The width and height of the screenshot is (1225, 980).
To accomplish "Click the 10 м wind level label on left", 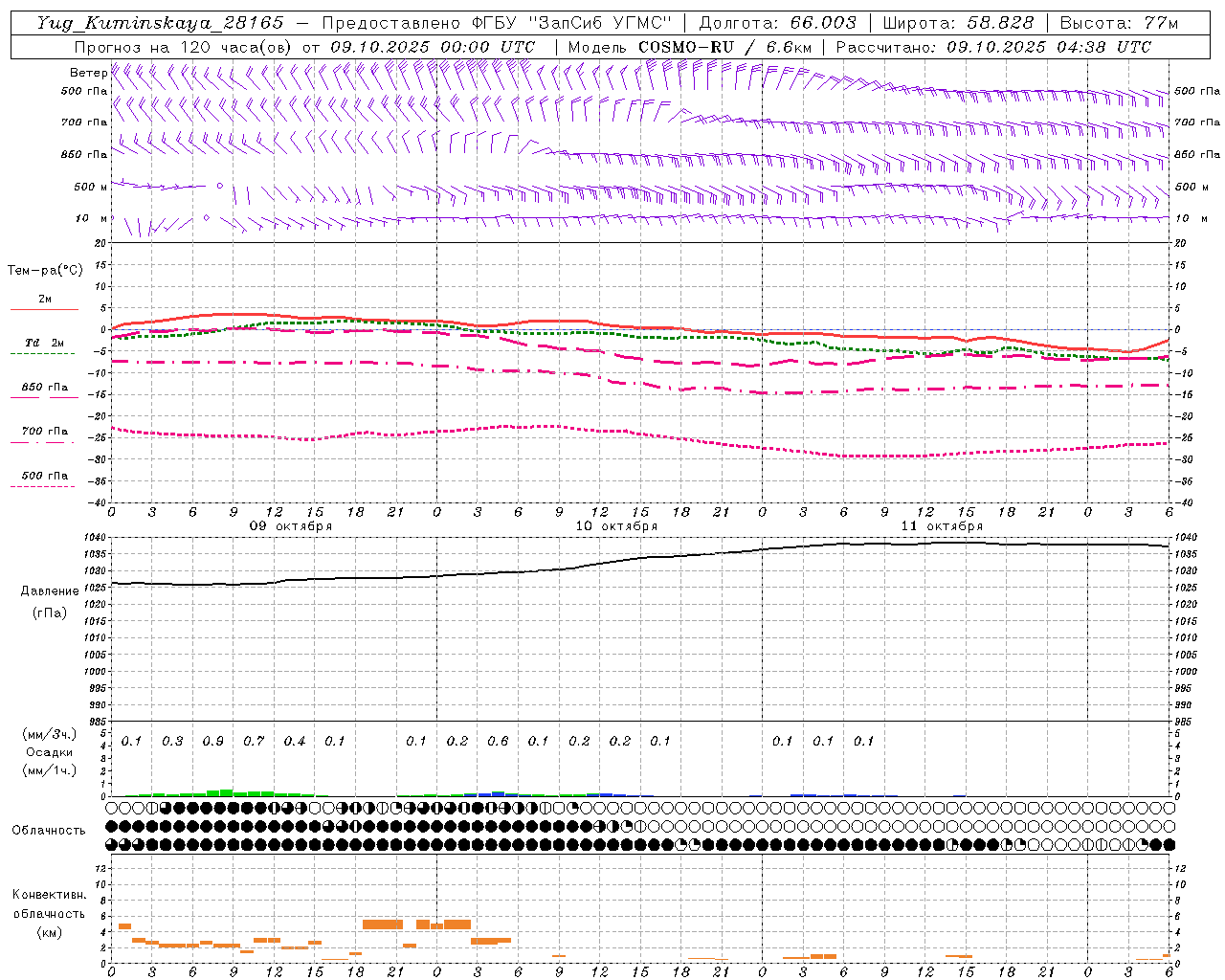I will pos(90,218).
